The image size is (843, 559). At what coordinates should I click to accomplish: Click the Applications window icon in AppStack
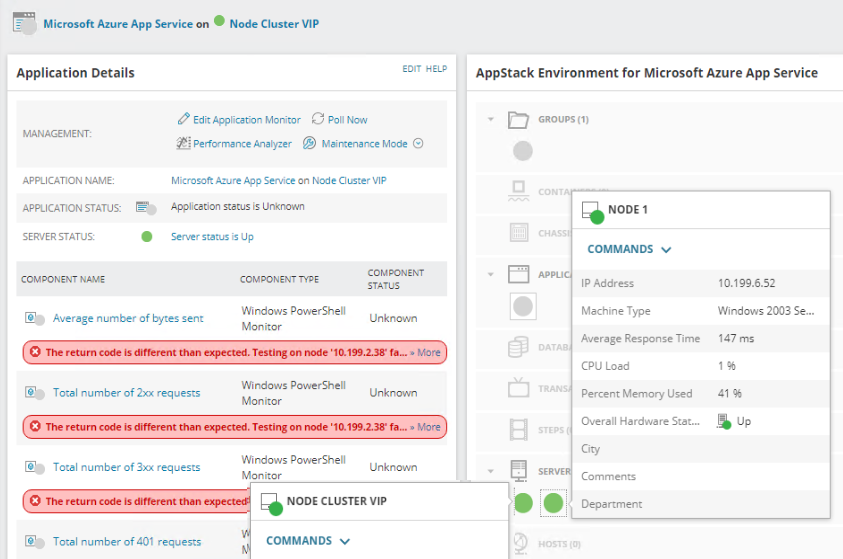click(519, 274)
